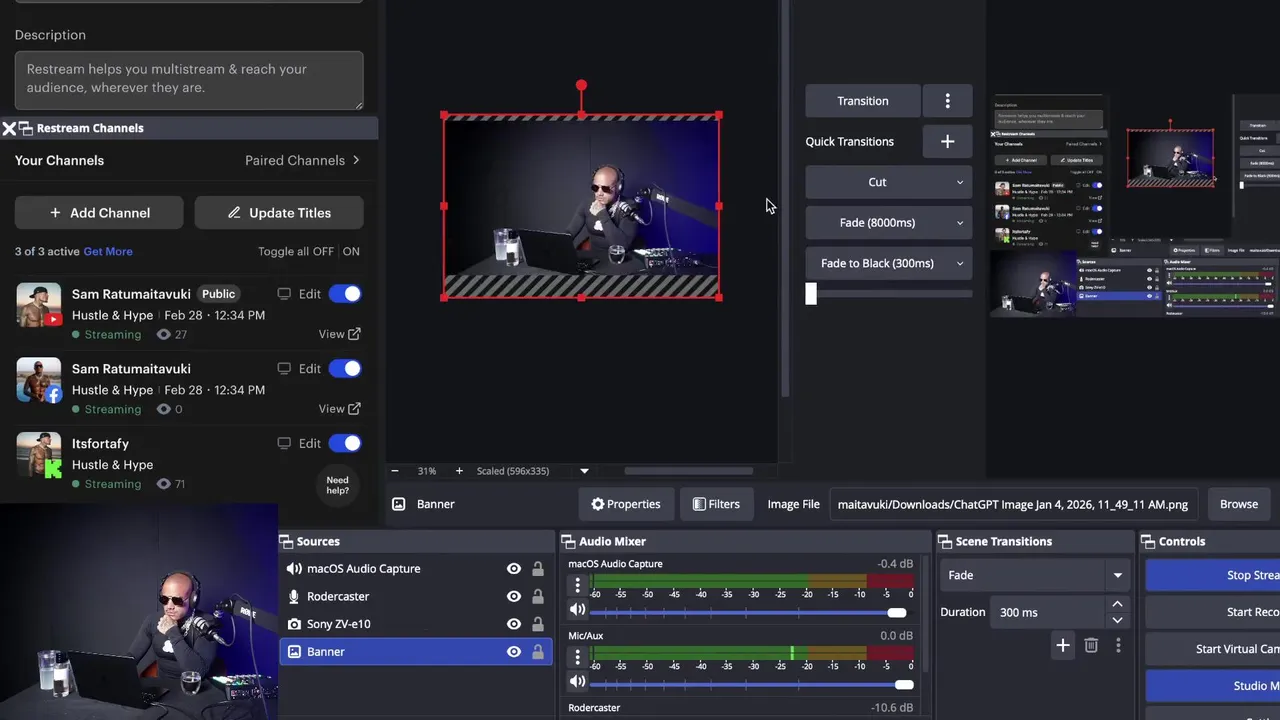Follow the Get More link

click(108, 252)
